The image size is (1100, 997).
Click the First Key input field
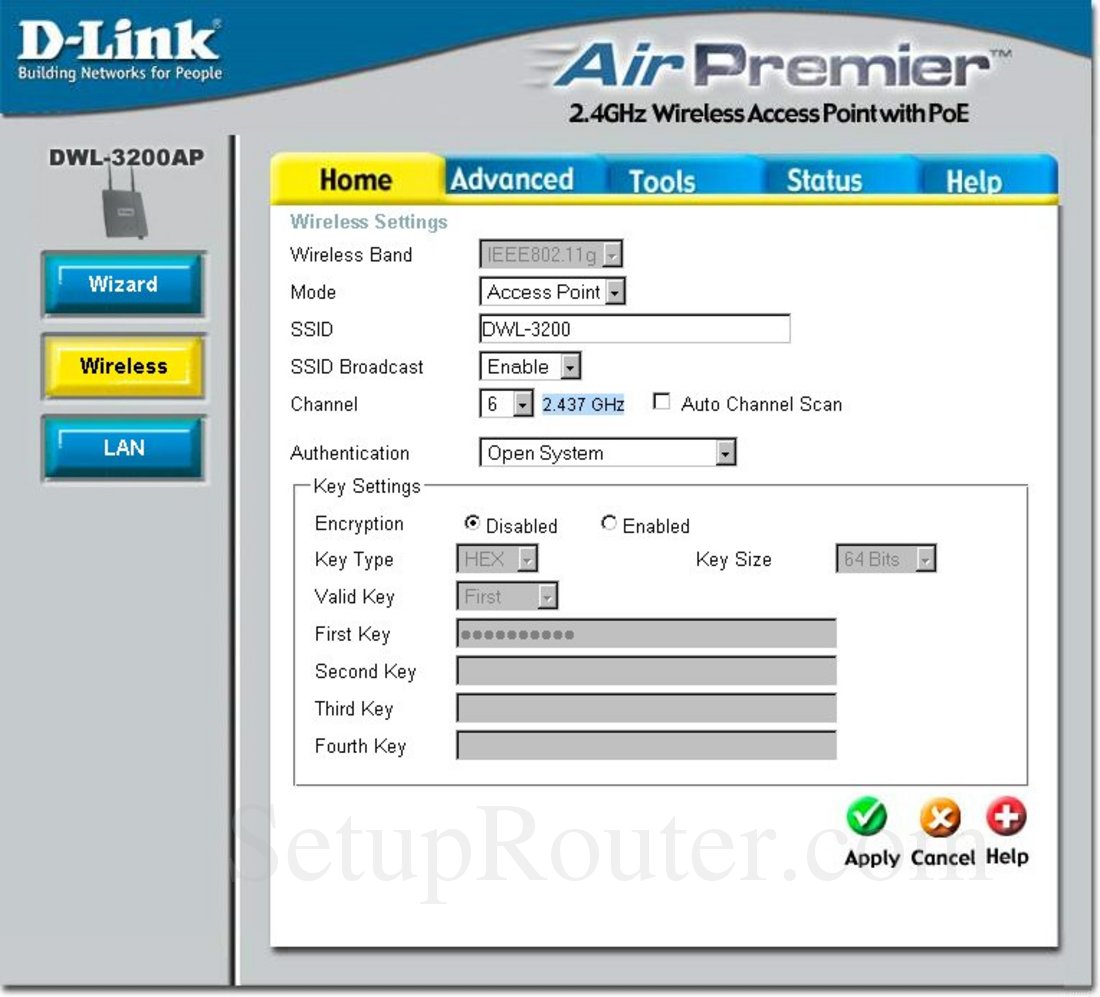point(646,634)
